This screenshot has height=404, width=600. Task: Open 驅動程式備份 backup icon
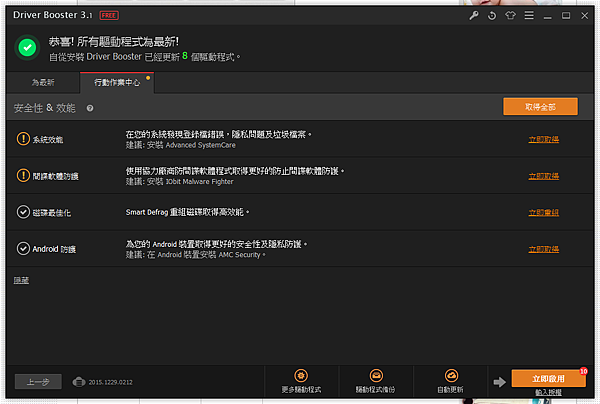point(376,376)
